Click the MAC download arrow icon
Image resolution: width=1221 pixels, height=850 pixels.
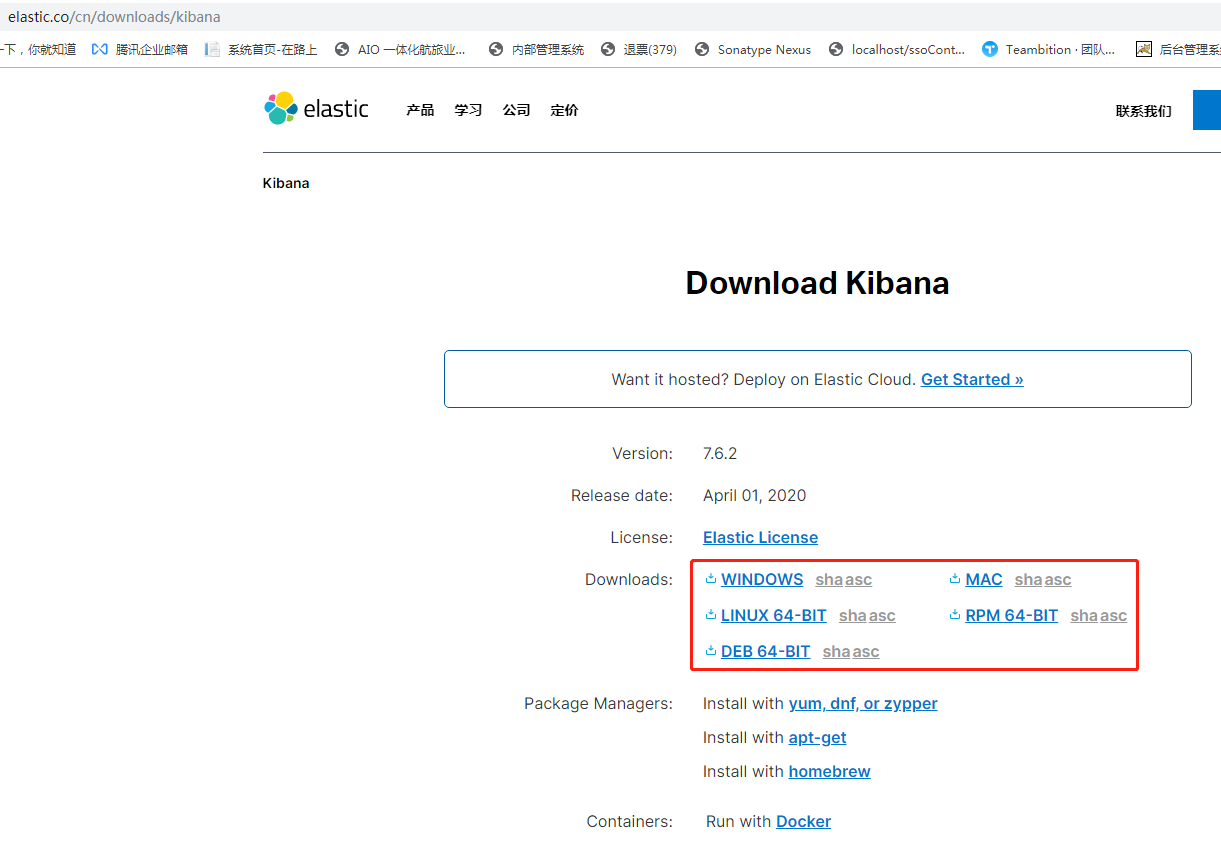click(955, 579)
